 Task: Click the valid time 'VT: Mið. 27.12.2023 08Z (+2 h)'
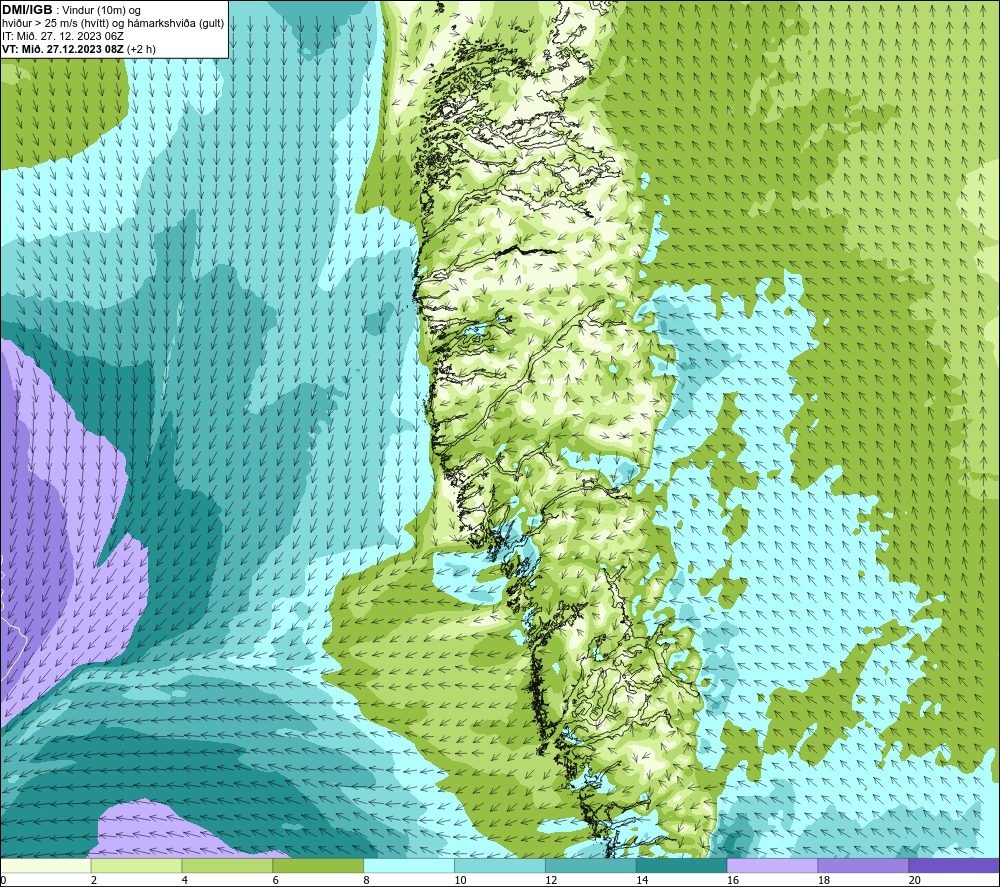(x=78, y=49)
